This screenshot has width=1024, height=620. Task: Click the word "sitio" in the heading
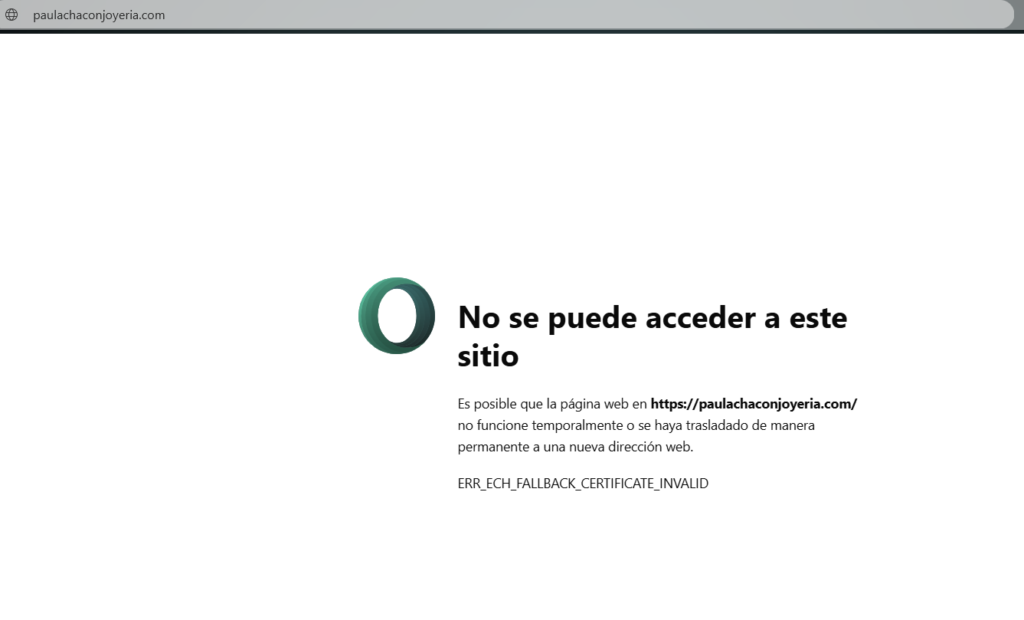tap(488, 355)
